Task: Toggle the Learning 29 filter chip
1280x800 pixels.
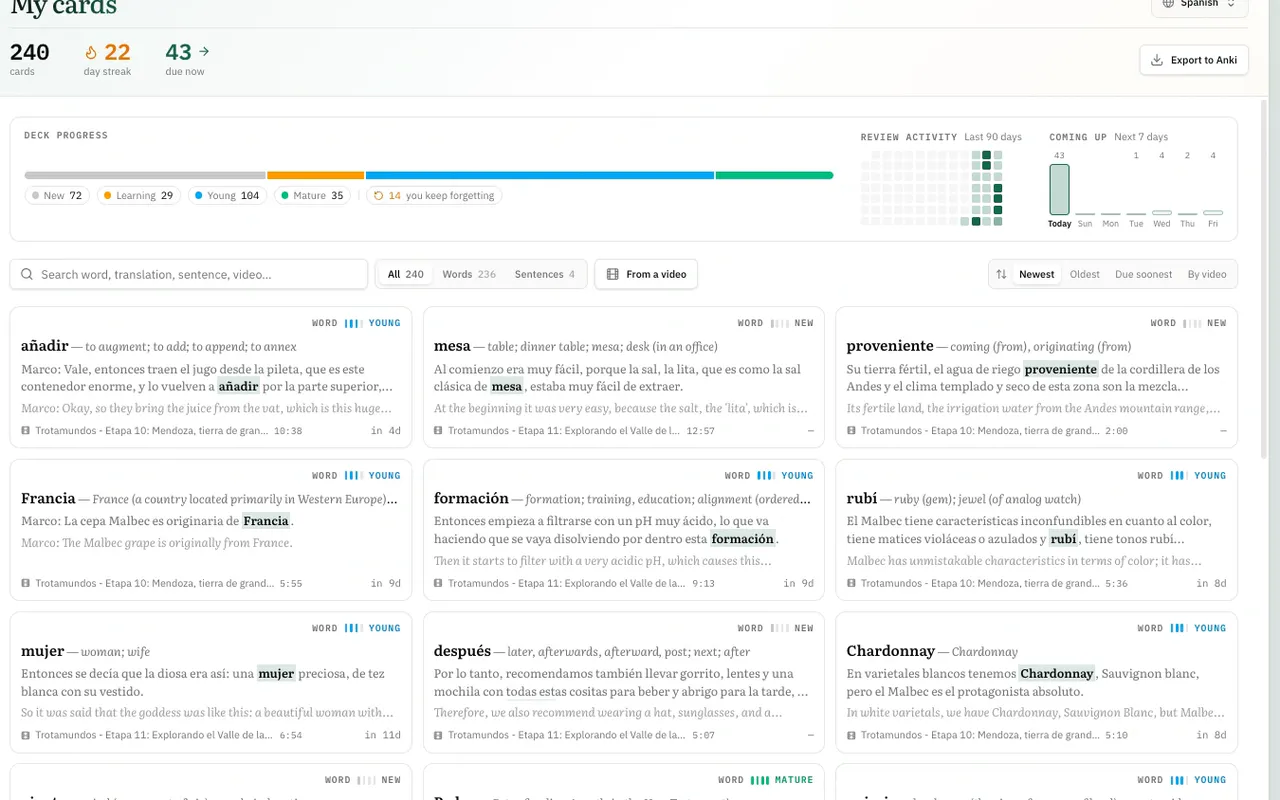Action: click(x=139, y=196)
